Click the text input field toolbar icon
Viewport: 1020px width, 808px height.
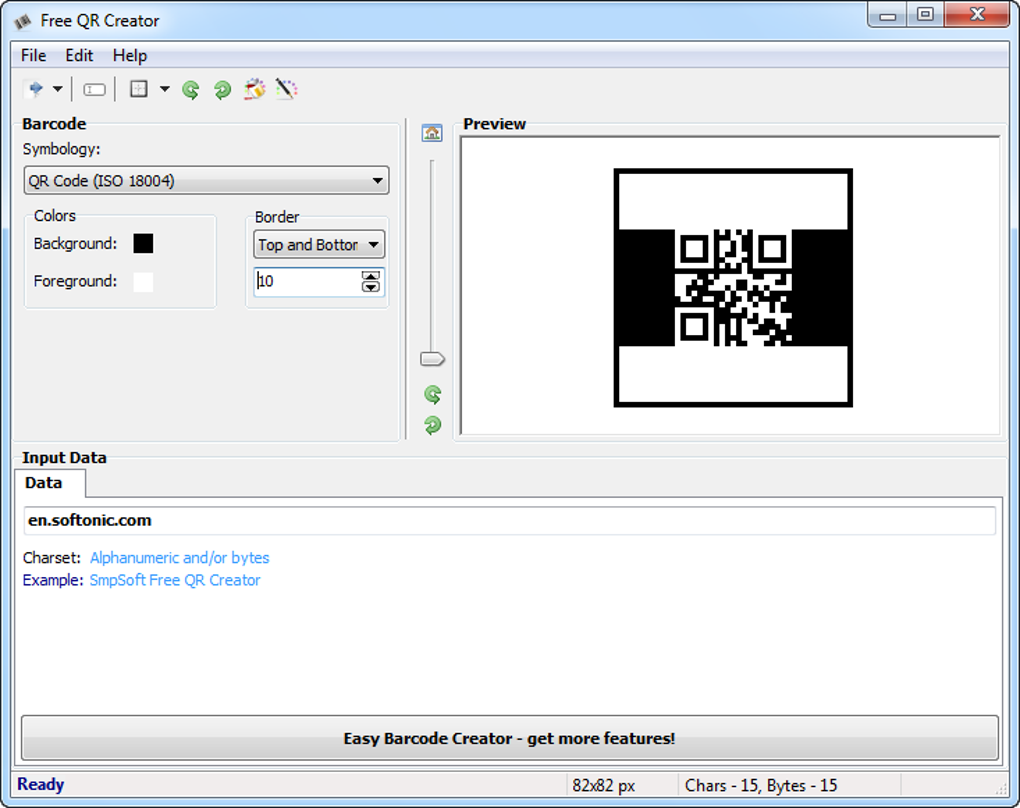click(x=94, y=89)
